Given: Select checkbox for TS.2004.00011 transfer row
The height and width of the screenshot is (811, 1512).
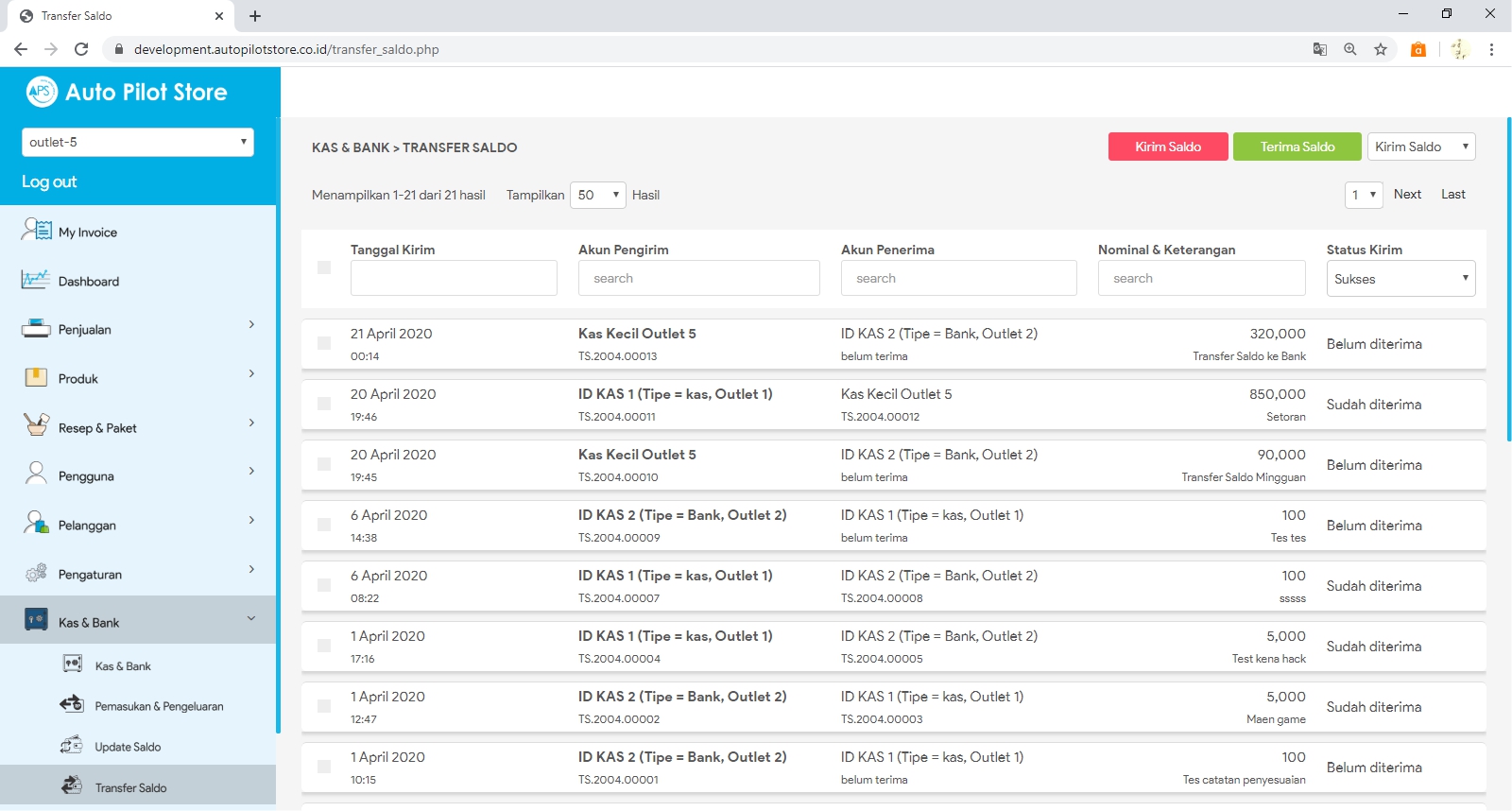Looking at the screenshot, I should [x=324, y=404].
